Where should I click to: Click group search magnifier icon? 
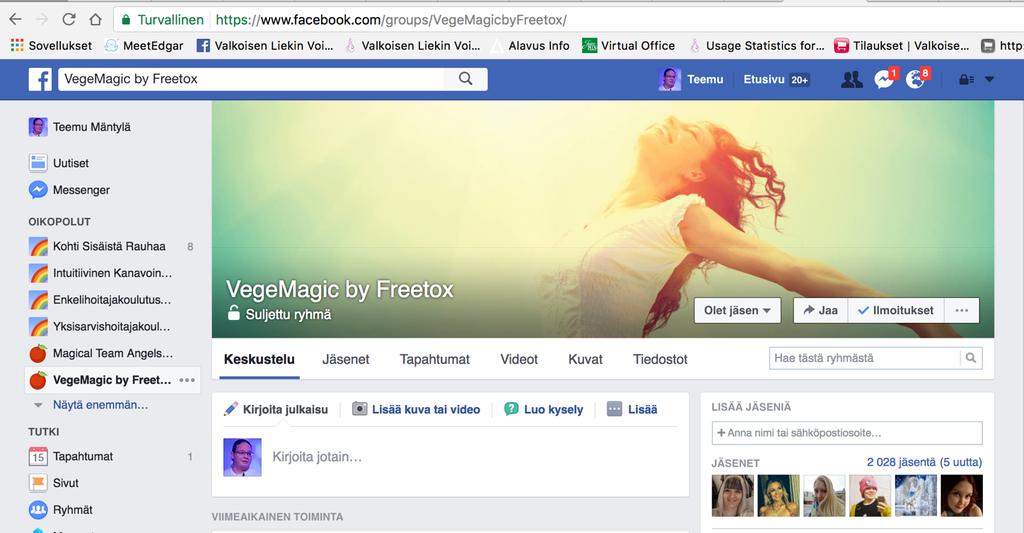[971, 358]
